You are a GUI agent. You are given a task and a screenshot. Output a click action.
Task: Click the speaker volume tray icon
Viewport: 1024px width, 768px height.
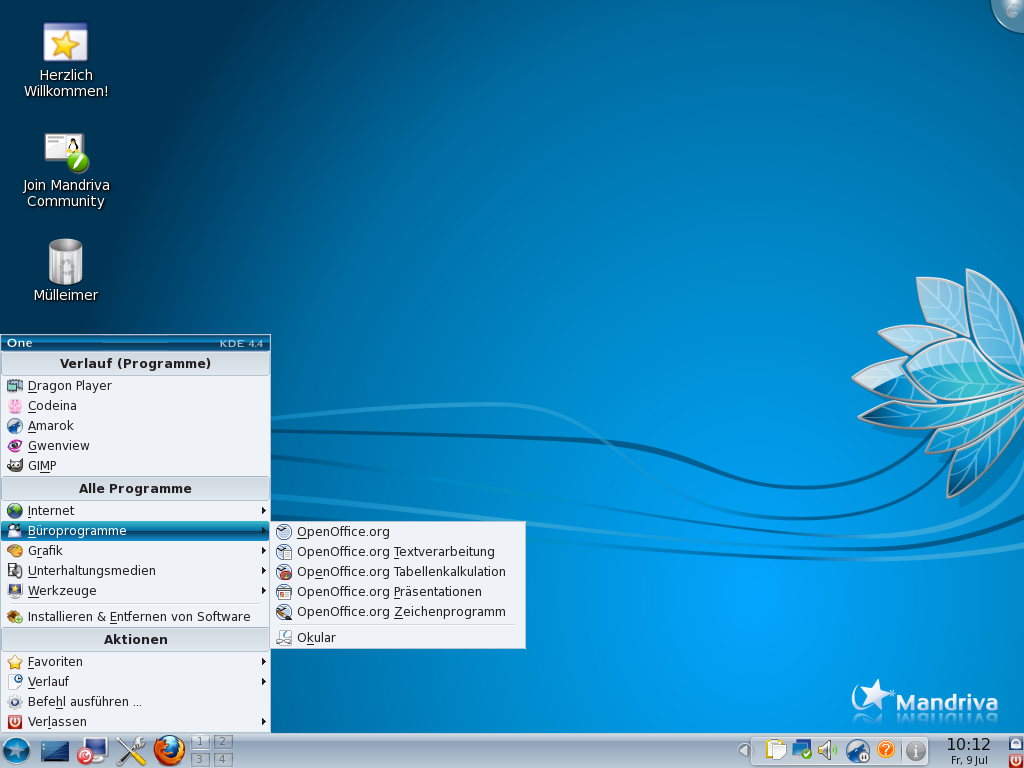827,749
